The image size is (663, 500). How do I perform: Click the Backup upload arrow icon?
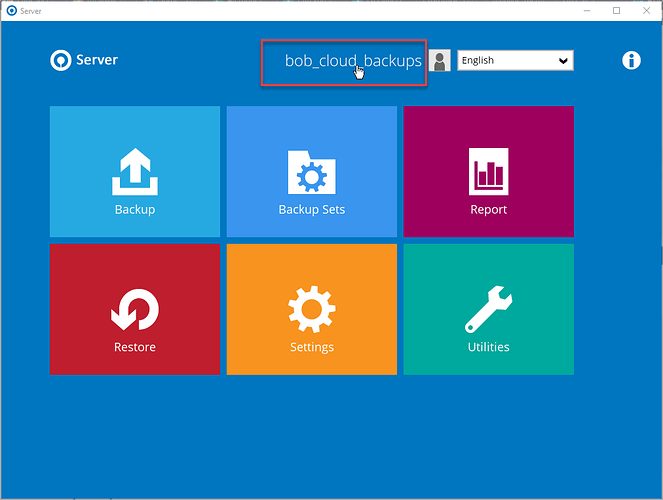pos(134,171)
